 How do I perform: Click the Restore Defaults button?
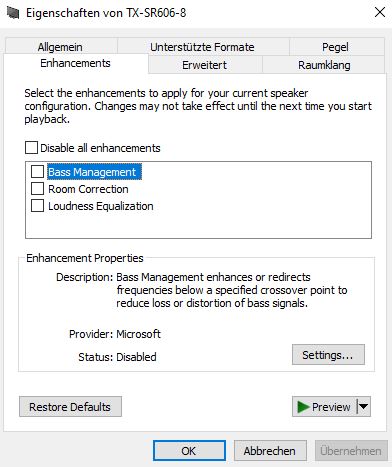[x=70, y=407]
